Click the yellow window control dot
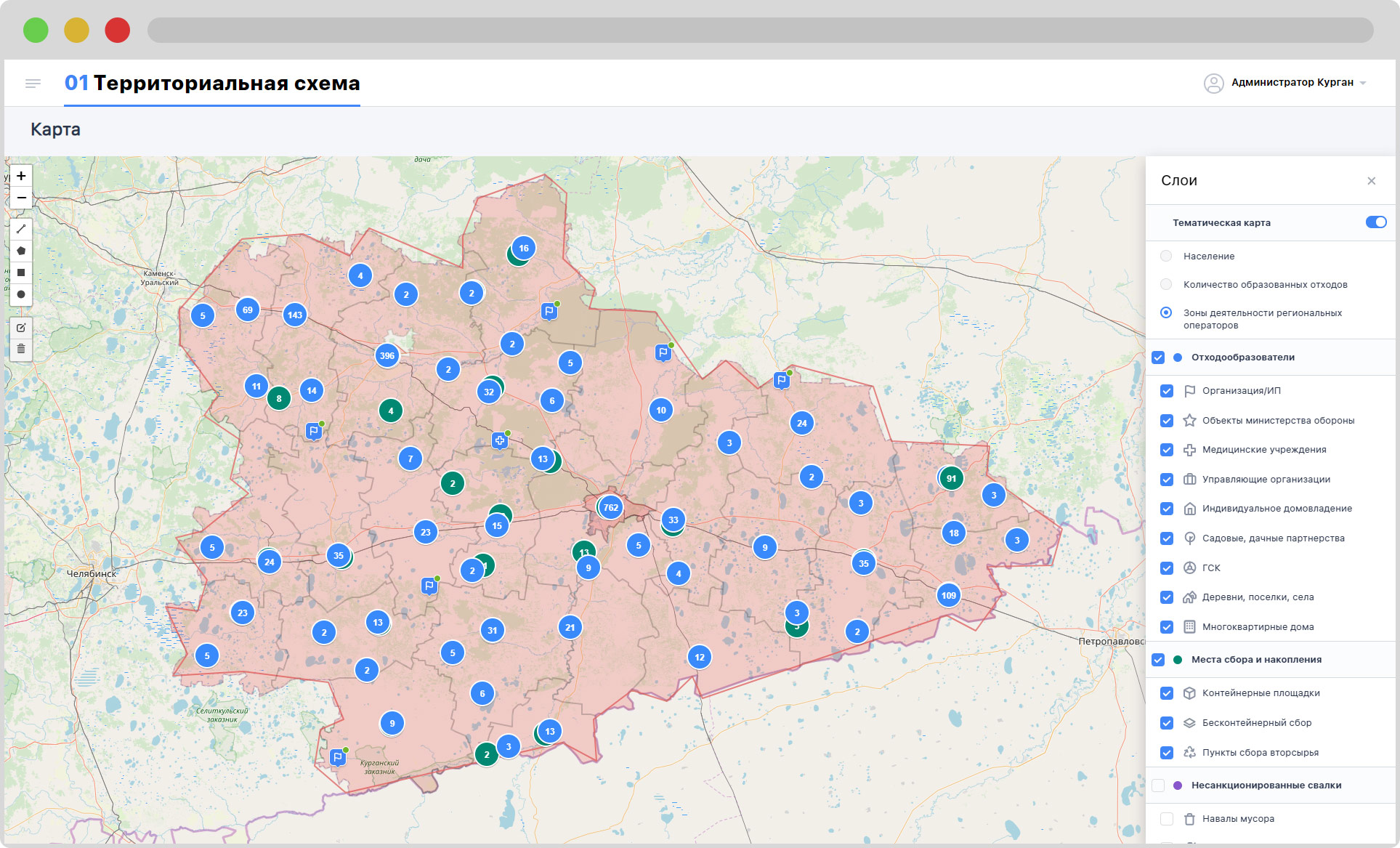The height and width of the screenshot is (848, 1400). click(76, 31)
